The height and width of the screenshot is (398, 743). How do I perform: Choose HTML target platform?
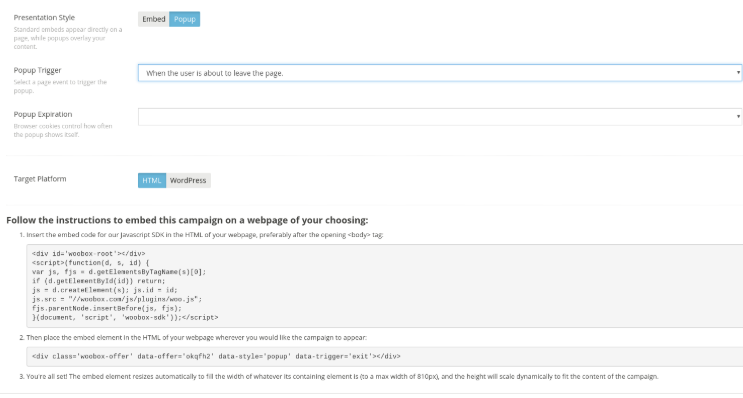152,181
